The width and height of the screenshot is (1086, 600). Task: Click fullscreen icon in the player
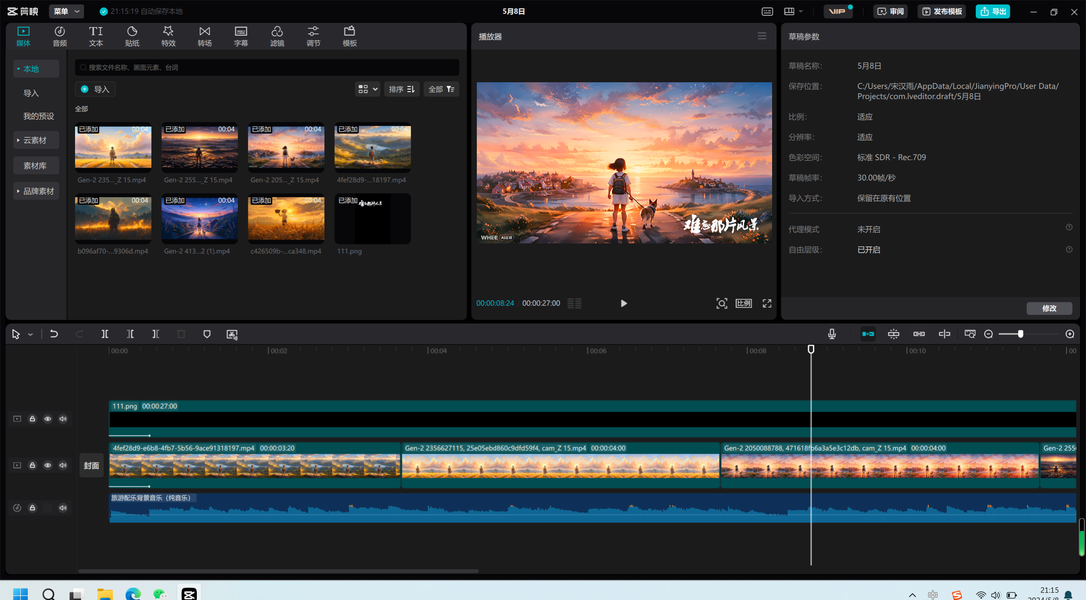[767, 303]
